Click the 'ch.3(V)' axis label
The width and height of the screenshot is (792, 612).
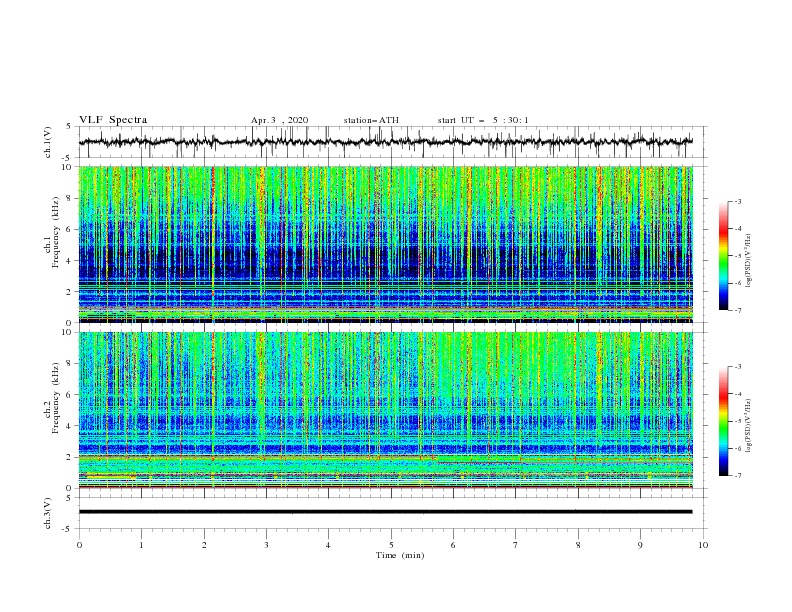[x=48, y=513]
